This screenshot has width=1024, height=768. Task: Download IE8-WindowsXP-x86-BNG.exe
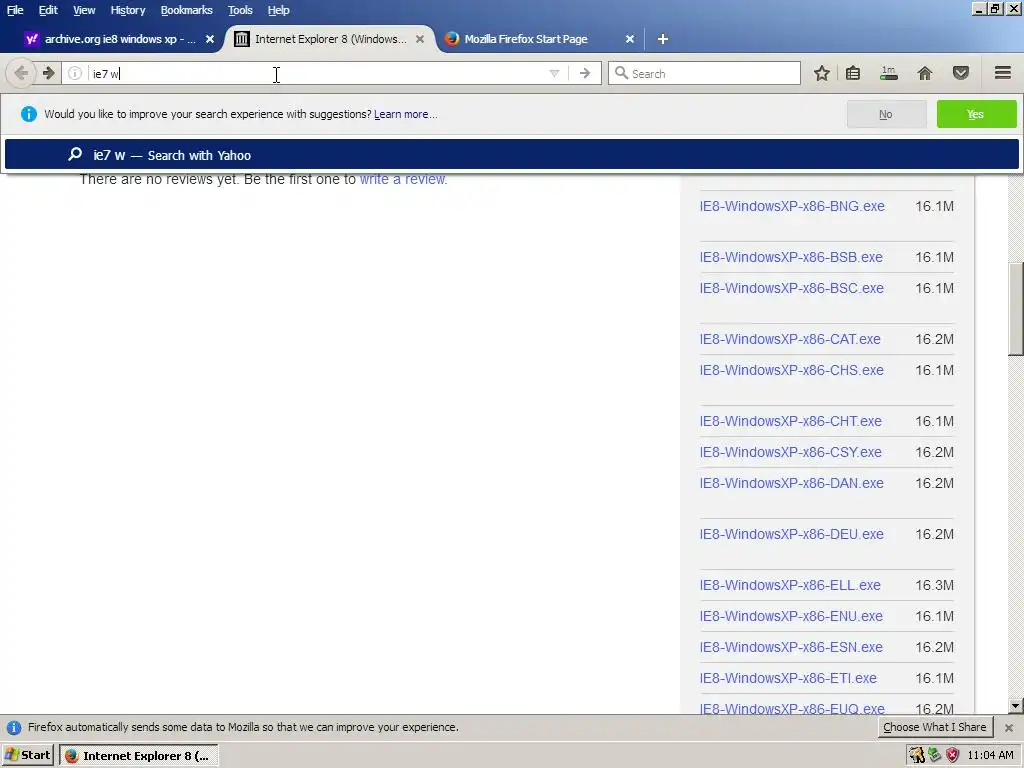coord(792,206)
